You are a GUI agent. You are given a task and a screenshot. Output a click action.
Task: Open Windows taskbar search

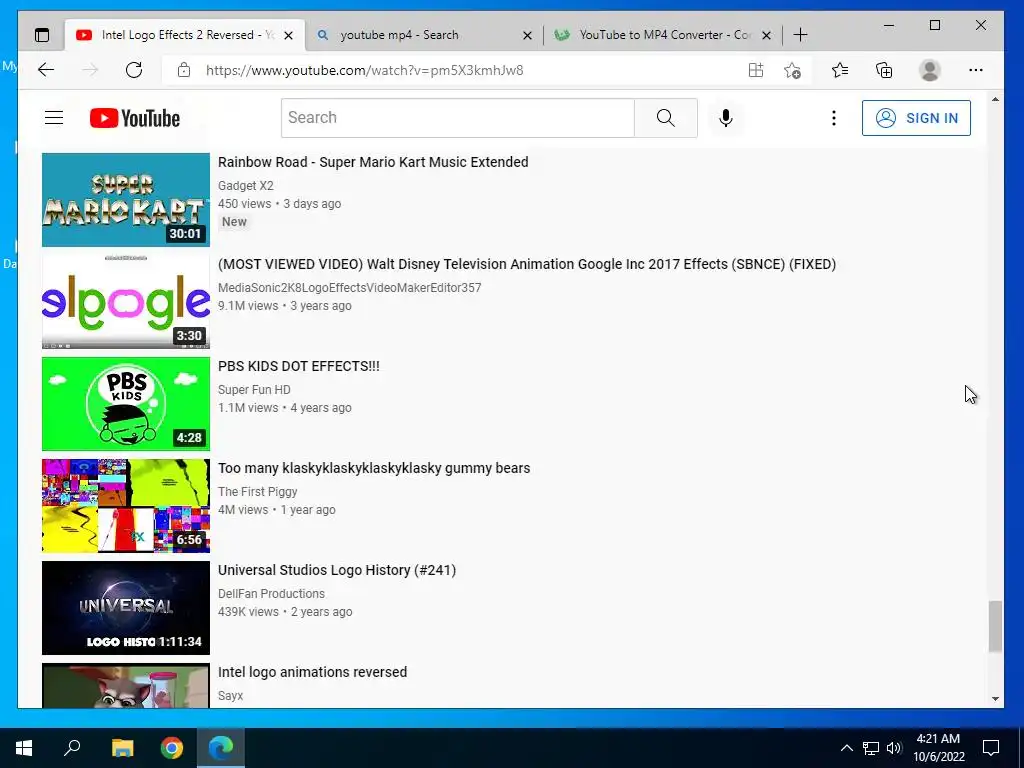(x=72, y=748)
